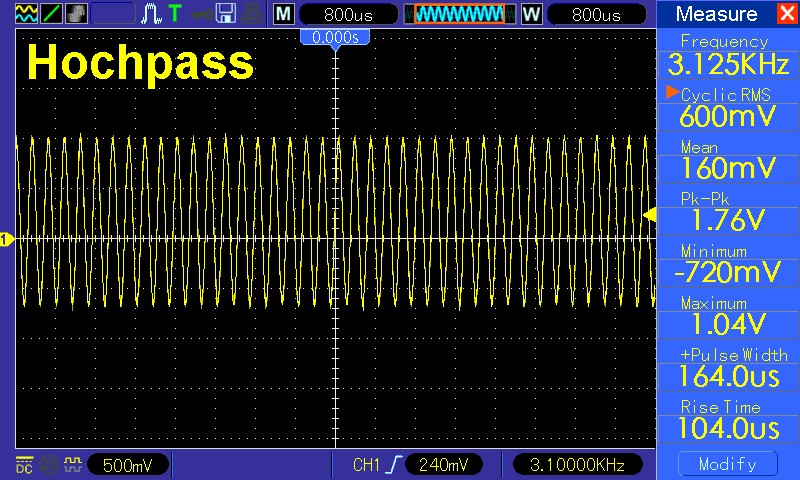
Task: Select the Mean 160mV measurement
Action: 728,160
